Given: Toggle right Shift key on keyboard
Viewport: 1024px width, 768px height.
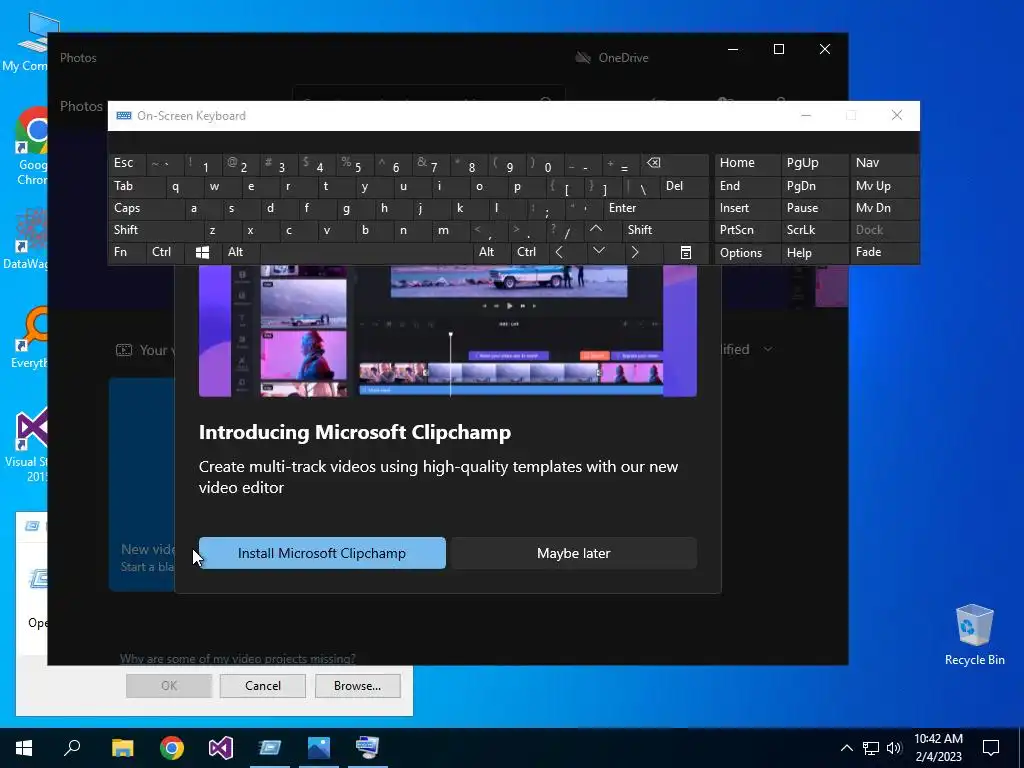Looking at the screenshot, I should click(665, 230).
